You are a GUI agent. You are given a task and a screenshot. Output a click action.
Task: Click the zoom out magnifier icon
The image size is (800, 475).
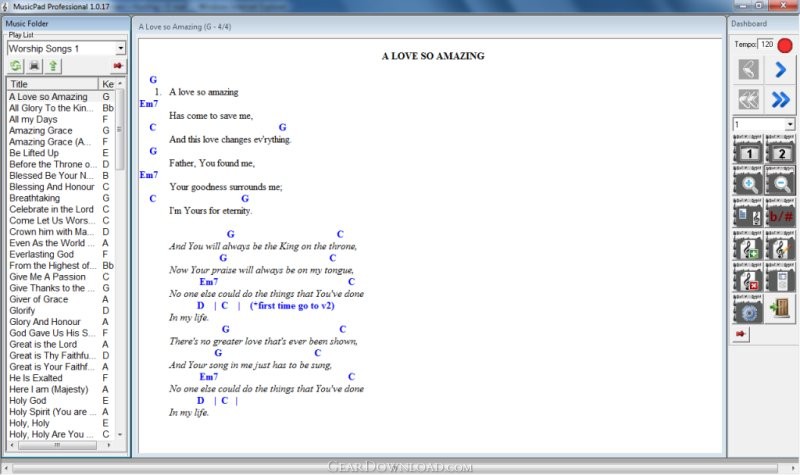tap(780, 181)
